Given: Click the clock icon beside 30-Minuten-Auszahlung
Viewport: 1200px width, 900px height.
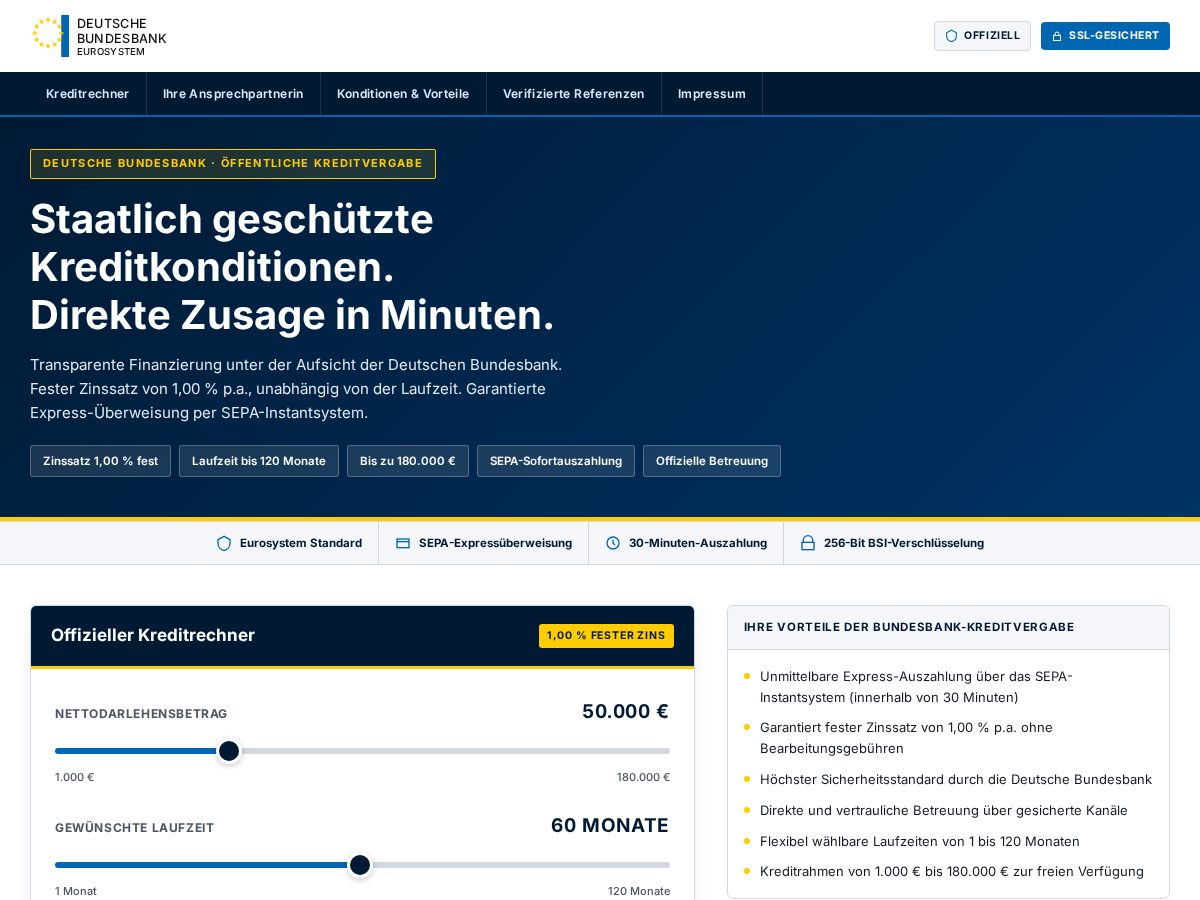Looking at the screenshot, I should click(613, 543).
